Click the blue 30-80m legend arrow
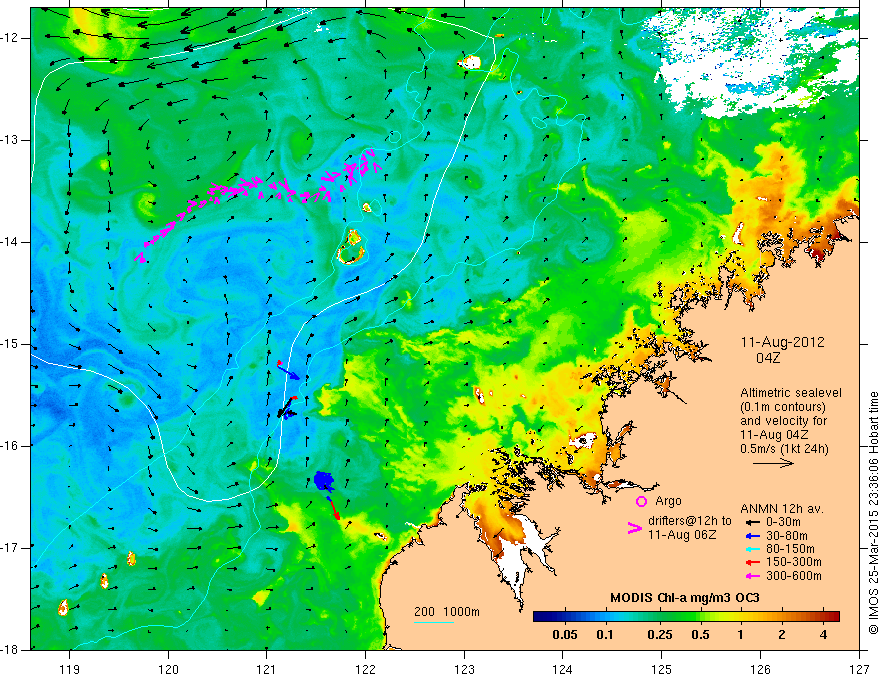This screenshot has height=680, width=880. coord(753,536)
